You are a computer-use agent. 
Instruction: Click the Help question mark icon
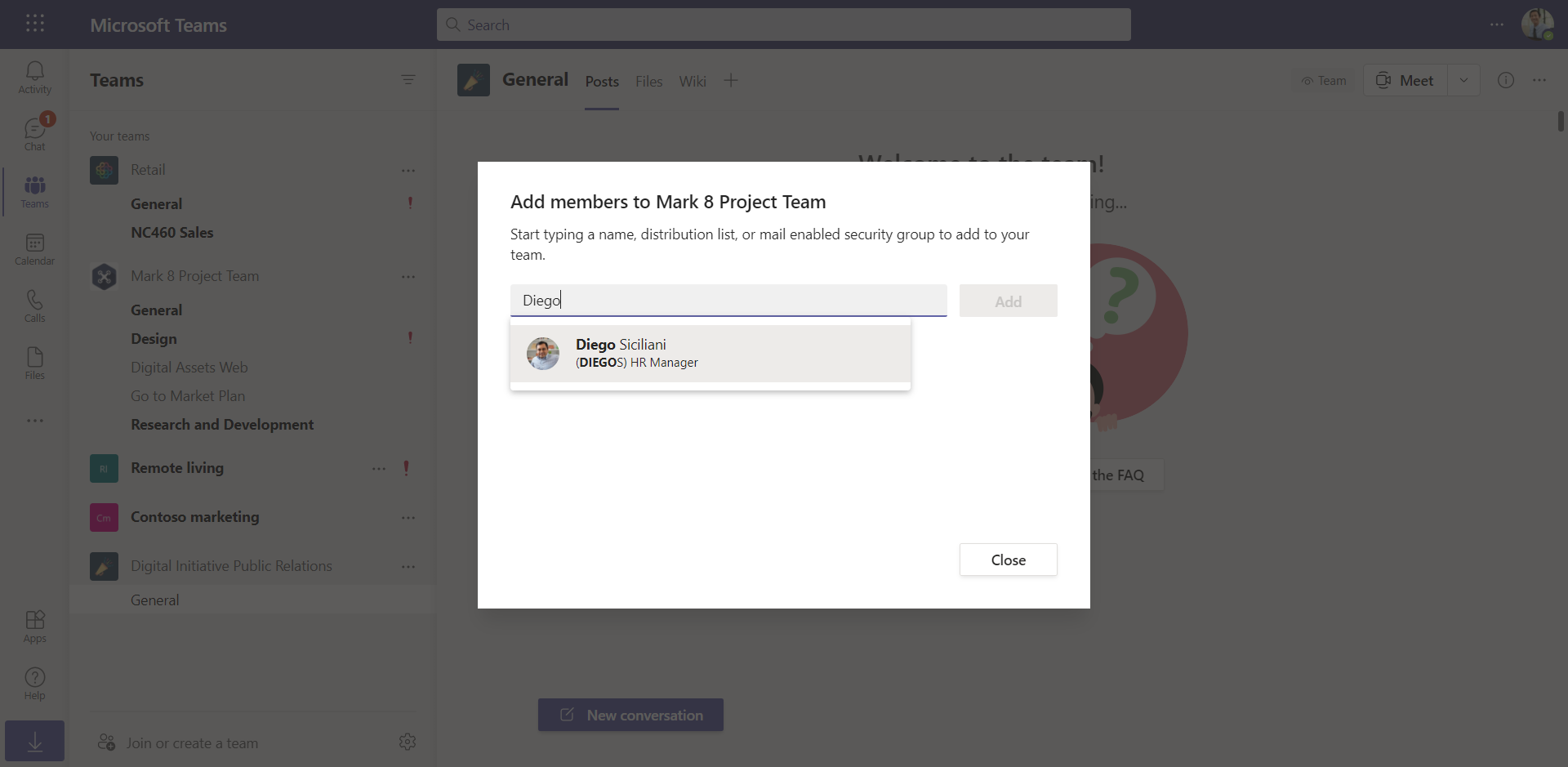(34, 684)
